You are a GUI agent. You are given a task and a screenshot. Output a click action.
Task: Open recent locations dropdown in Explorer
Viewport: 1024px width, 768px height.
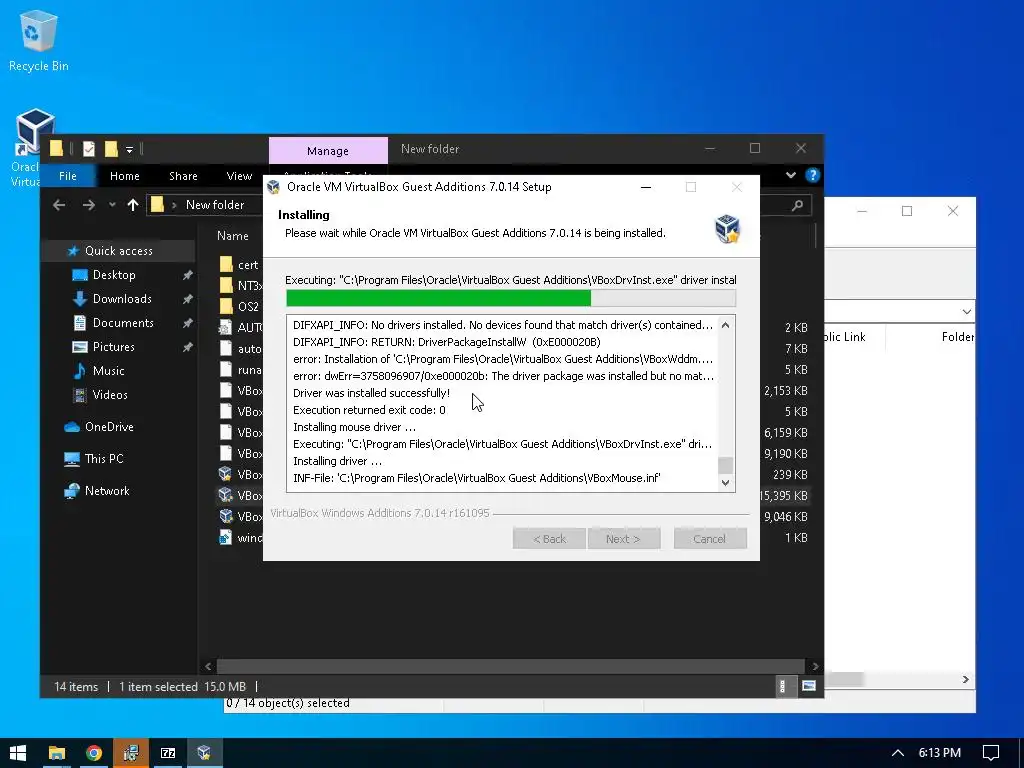[112, 205]
